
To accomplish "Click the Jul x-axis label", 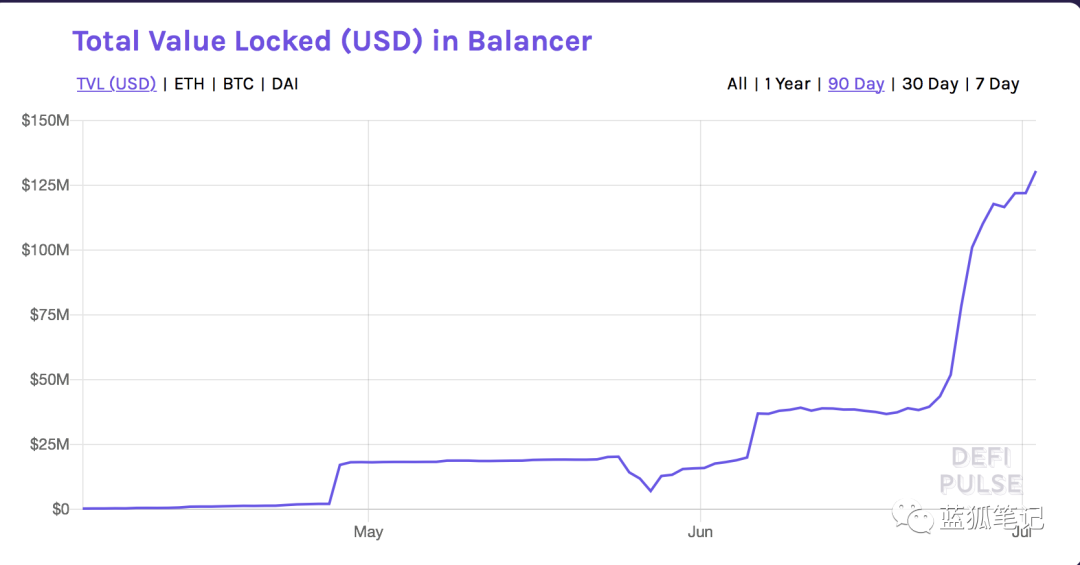I will click(x=1022, y=532).
